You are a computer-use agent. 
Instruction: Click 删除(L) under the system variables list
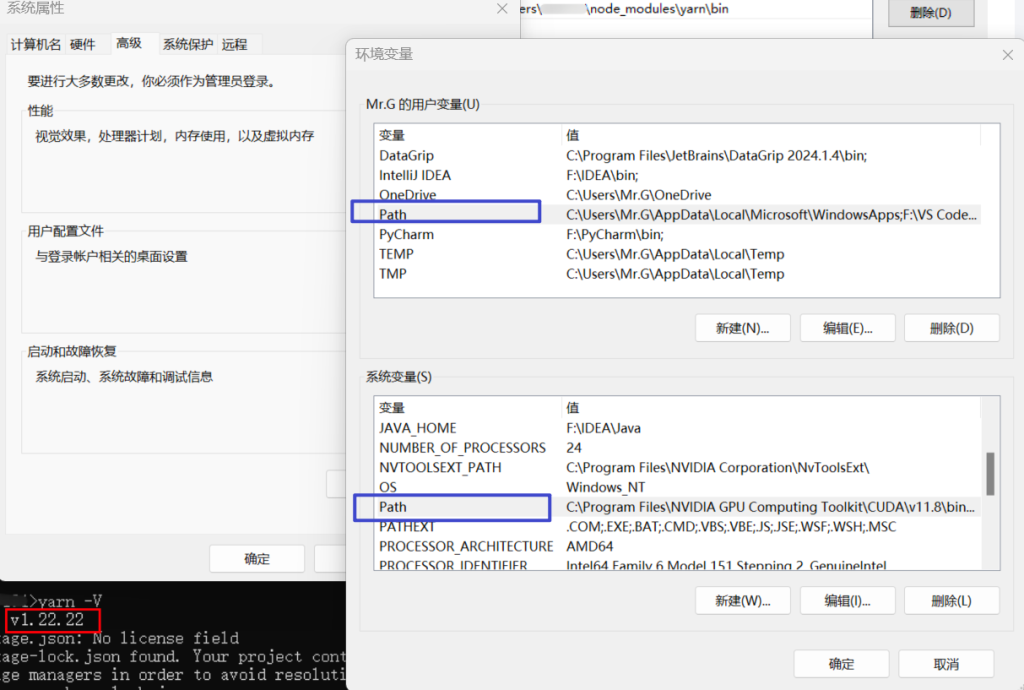[951, 600]
